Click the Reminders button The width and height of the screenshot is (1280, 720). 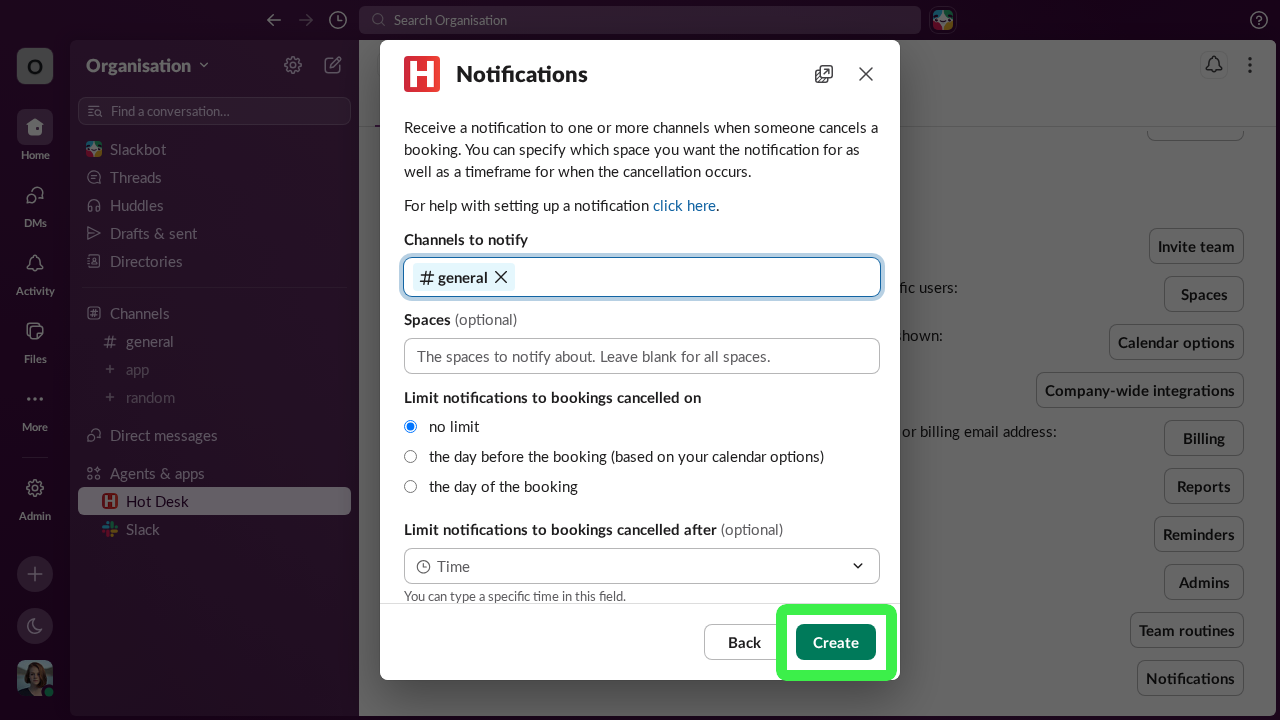tap(1199, 534)
